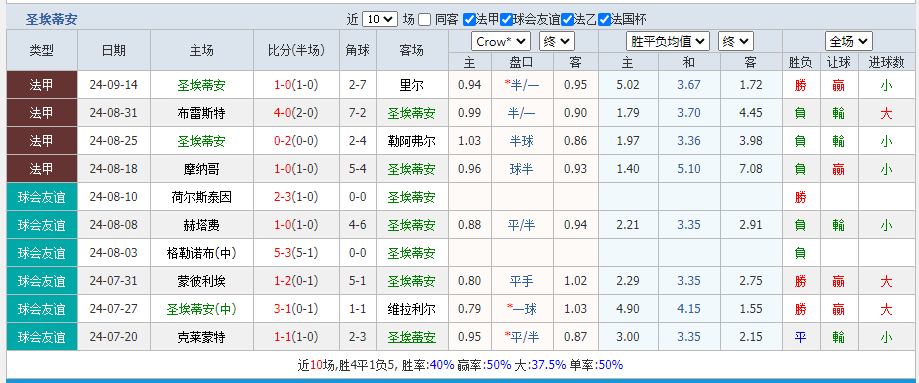Open the Crow* bookmaker dropdown

501,42
